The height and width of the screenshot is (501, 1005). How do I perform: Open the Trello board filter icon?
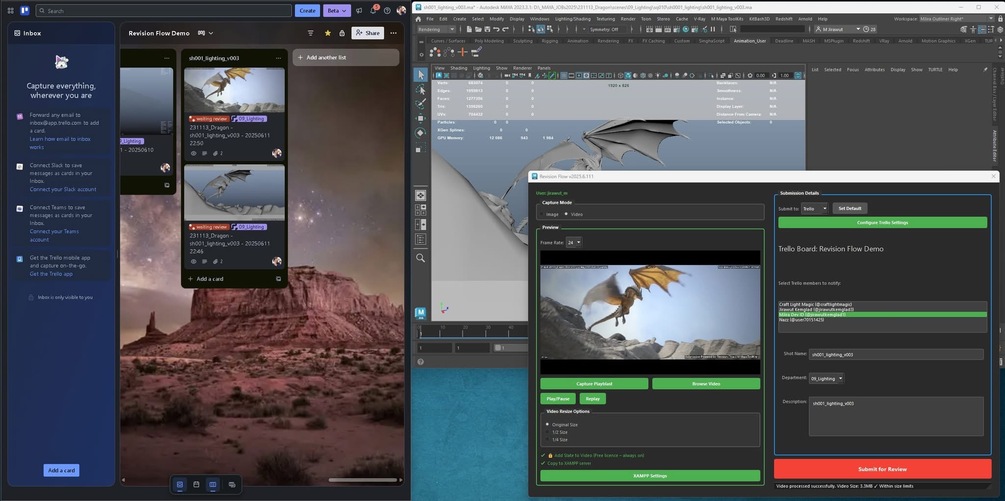311,33
